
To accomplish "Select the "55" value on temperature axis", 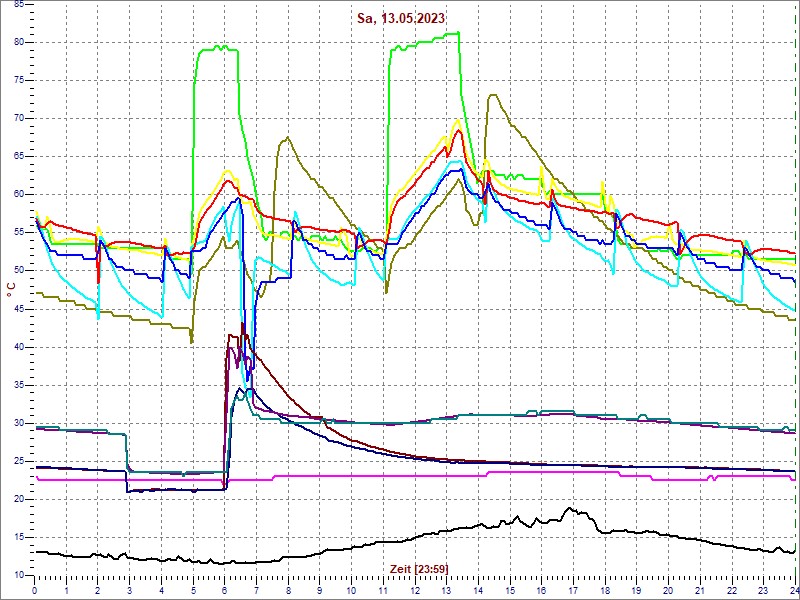I will coord(19,233).
